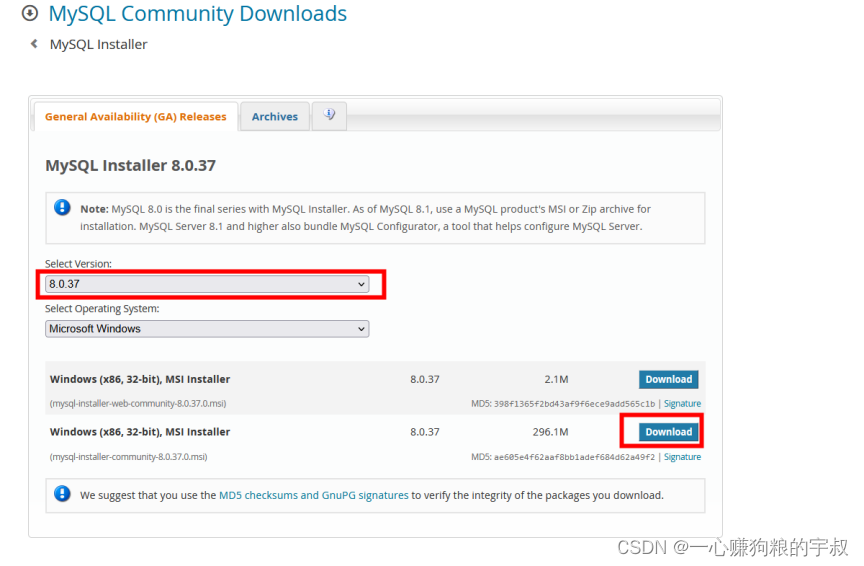Open MD5 checksums and GnuPG signatures link
The image size is (864, 566).
(x=314, y=495)
